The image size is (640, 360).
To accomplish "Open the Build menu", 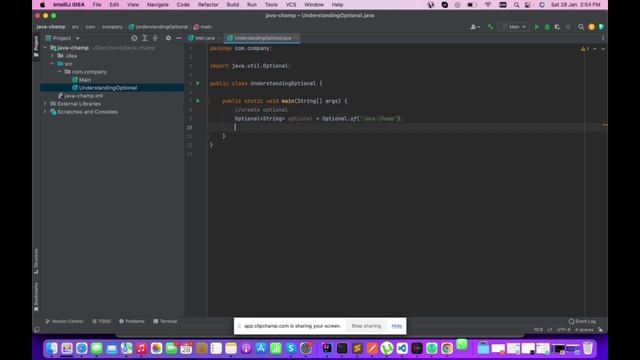I will click(233, 4).
